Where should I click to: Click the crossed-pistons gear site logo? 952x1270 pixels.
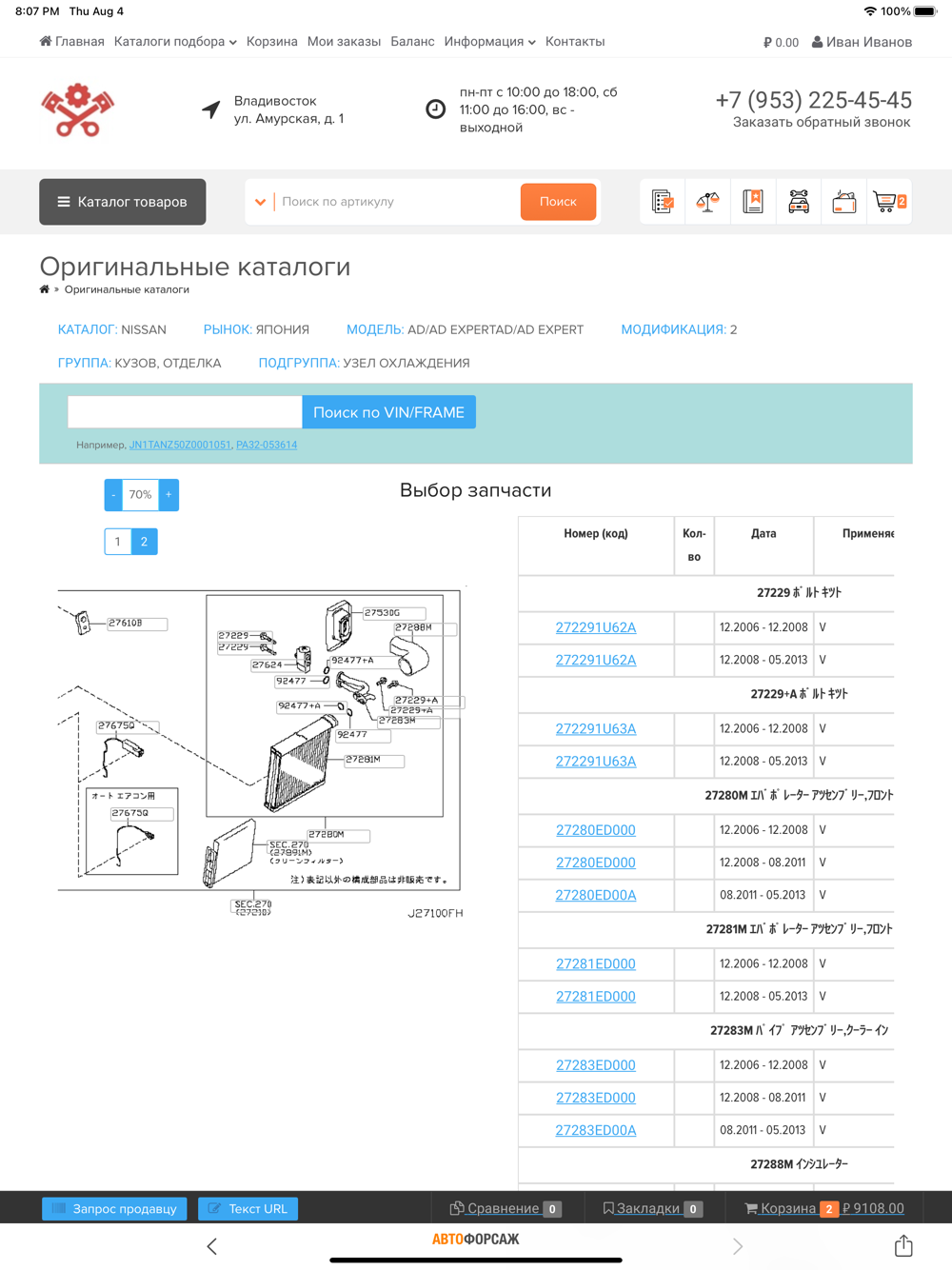77,109
